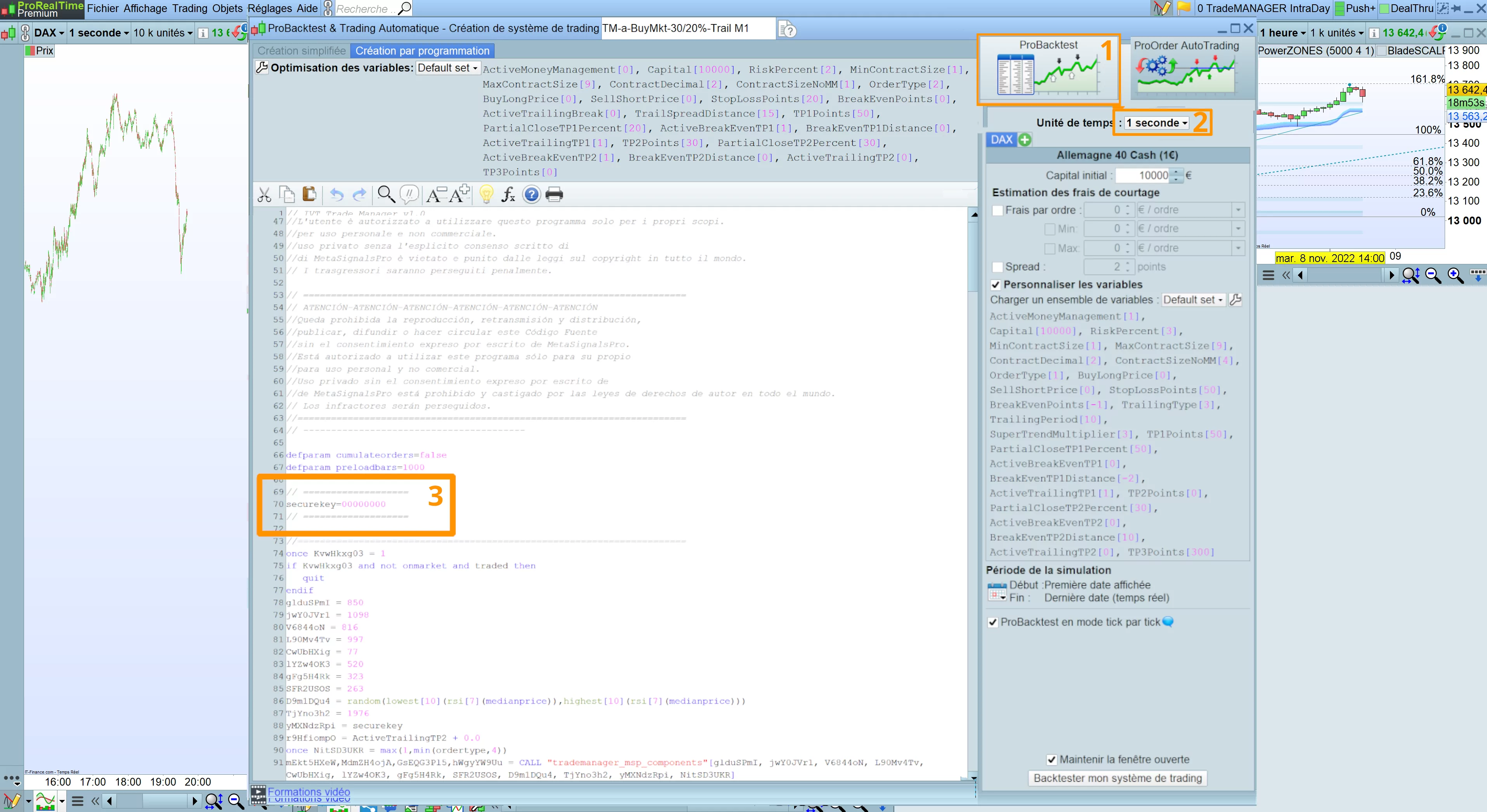Open the Formations vidéo link
1487x812 pixels.
click(x=309, y=792)
